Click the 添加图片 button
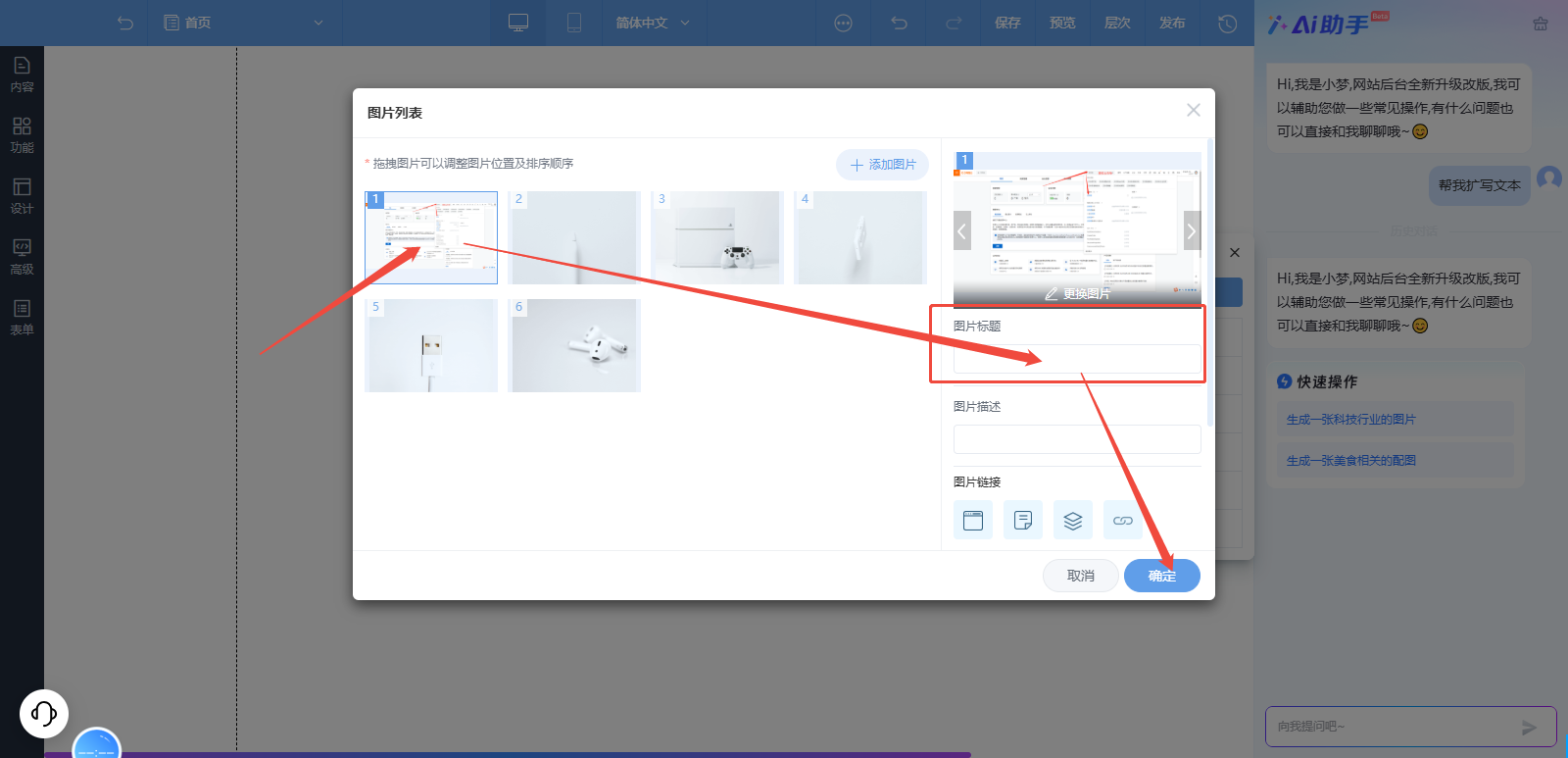Viewport: 1568px width, 758px height. (882, 165)
